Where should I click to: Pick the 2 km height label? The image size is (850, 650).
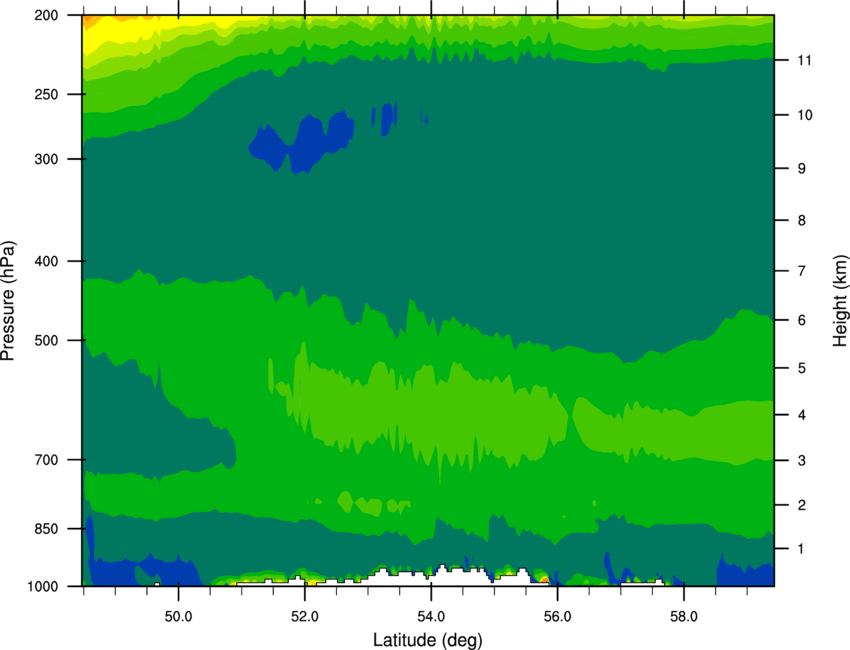coord(802,505)
